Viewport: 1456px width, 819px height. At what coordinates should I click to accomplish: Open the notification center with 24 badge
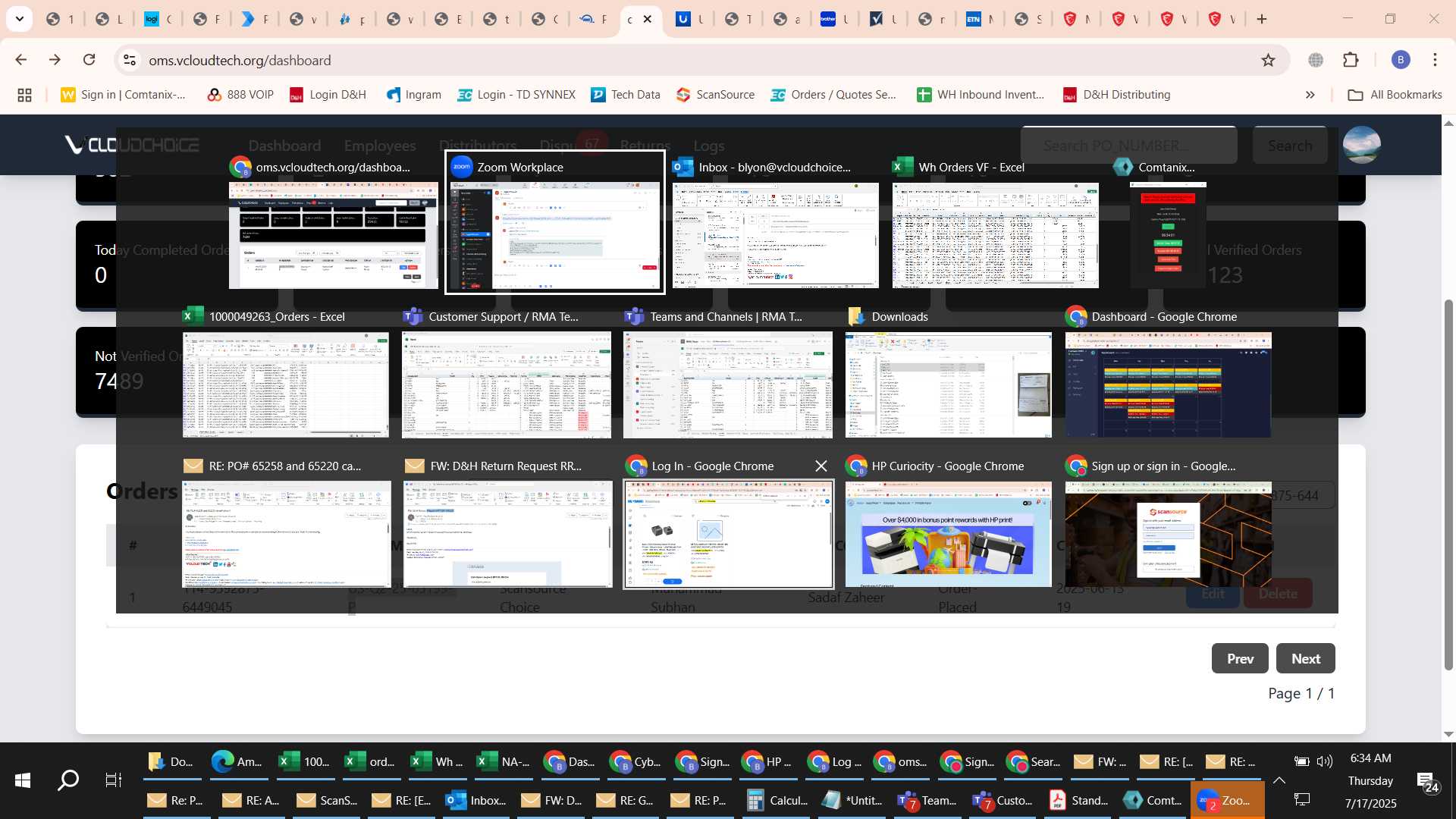(1428, 781)
